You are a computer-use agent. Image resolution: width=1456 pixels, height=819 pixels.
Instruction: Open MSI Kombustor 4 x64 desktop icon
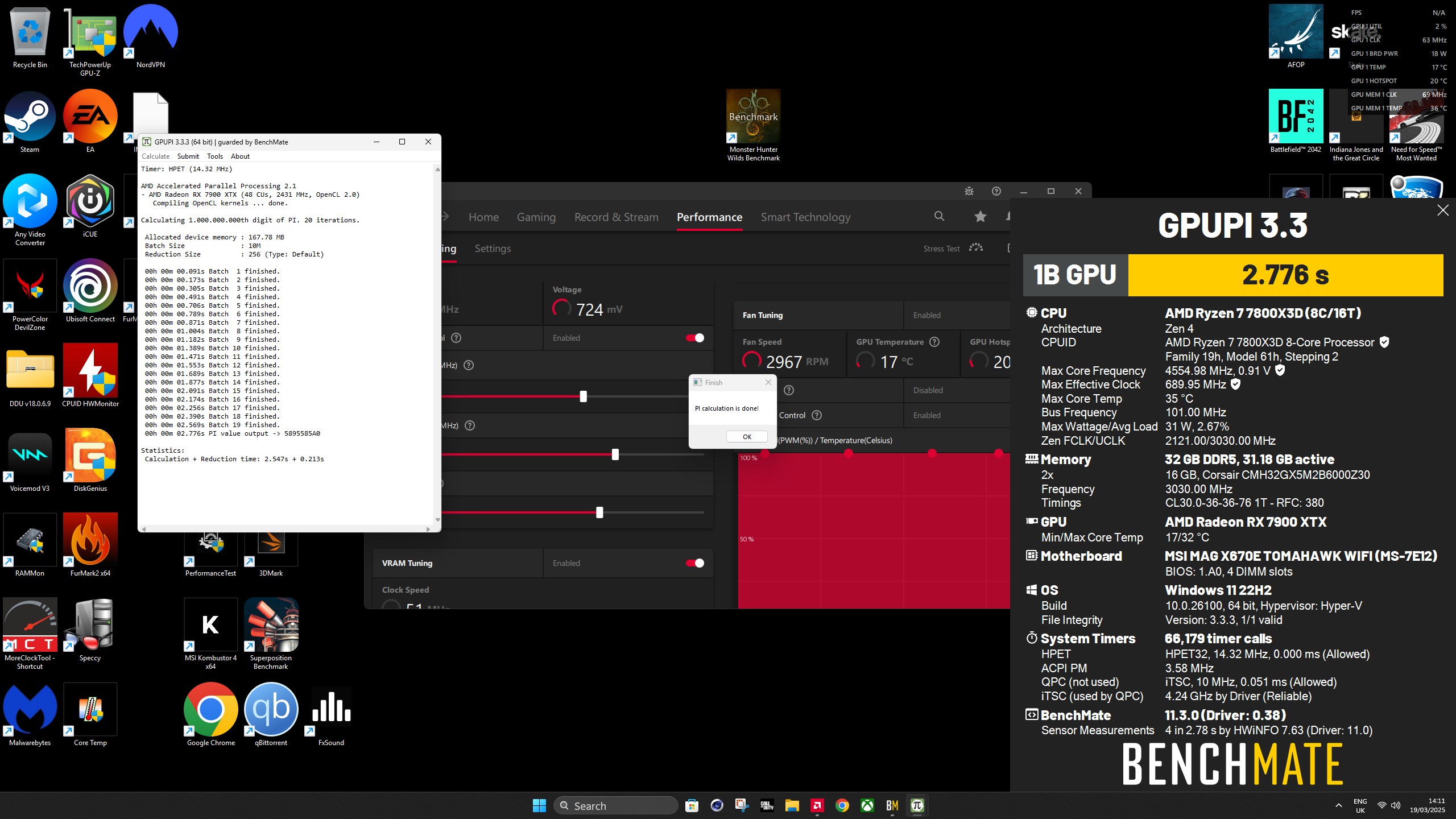210,634
